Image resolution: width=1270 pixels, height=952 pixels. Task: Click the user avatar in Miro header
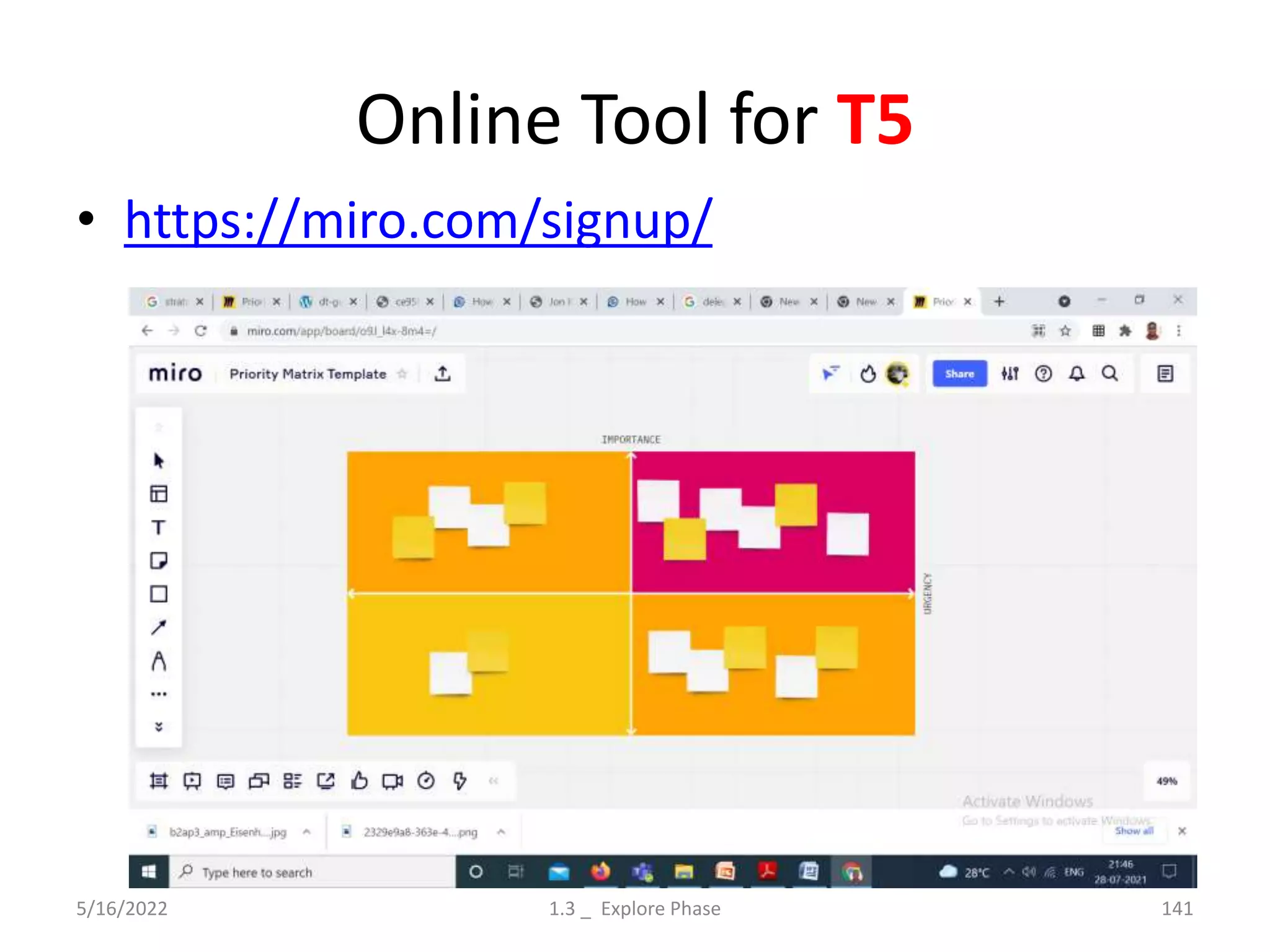pos(897,374)
